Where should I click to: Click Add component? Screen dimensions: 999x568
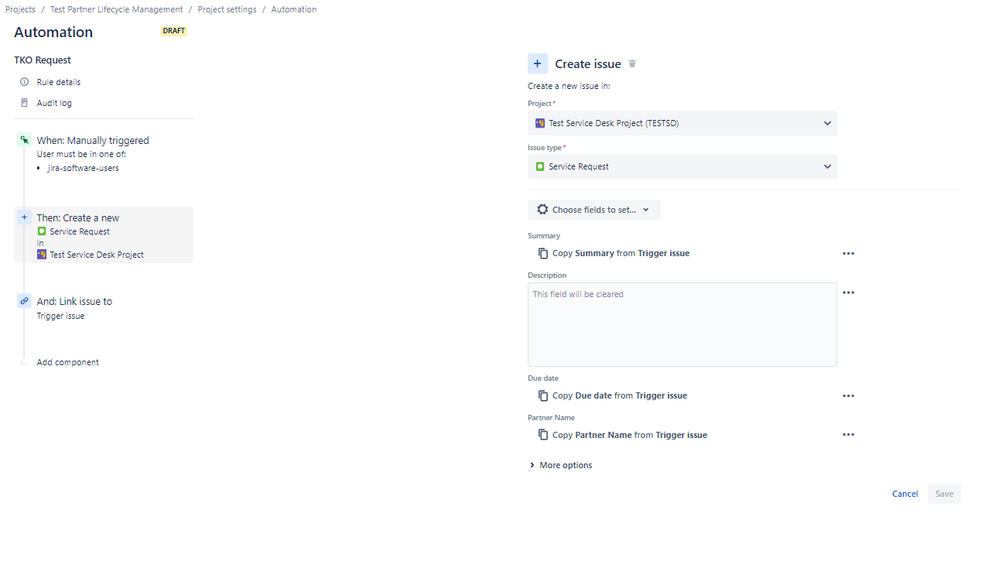point(68,362)
